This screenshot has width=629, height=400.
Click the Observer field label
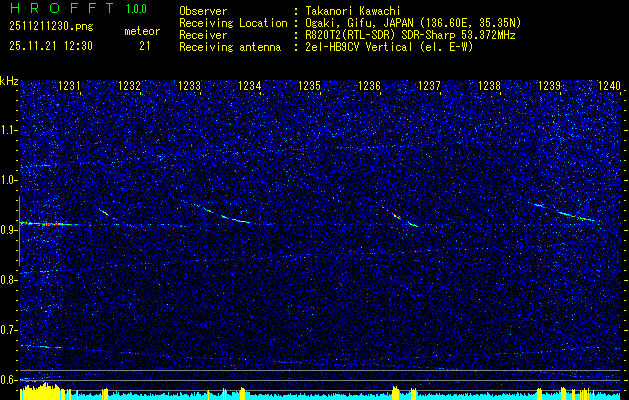pos(203,11)
